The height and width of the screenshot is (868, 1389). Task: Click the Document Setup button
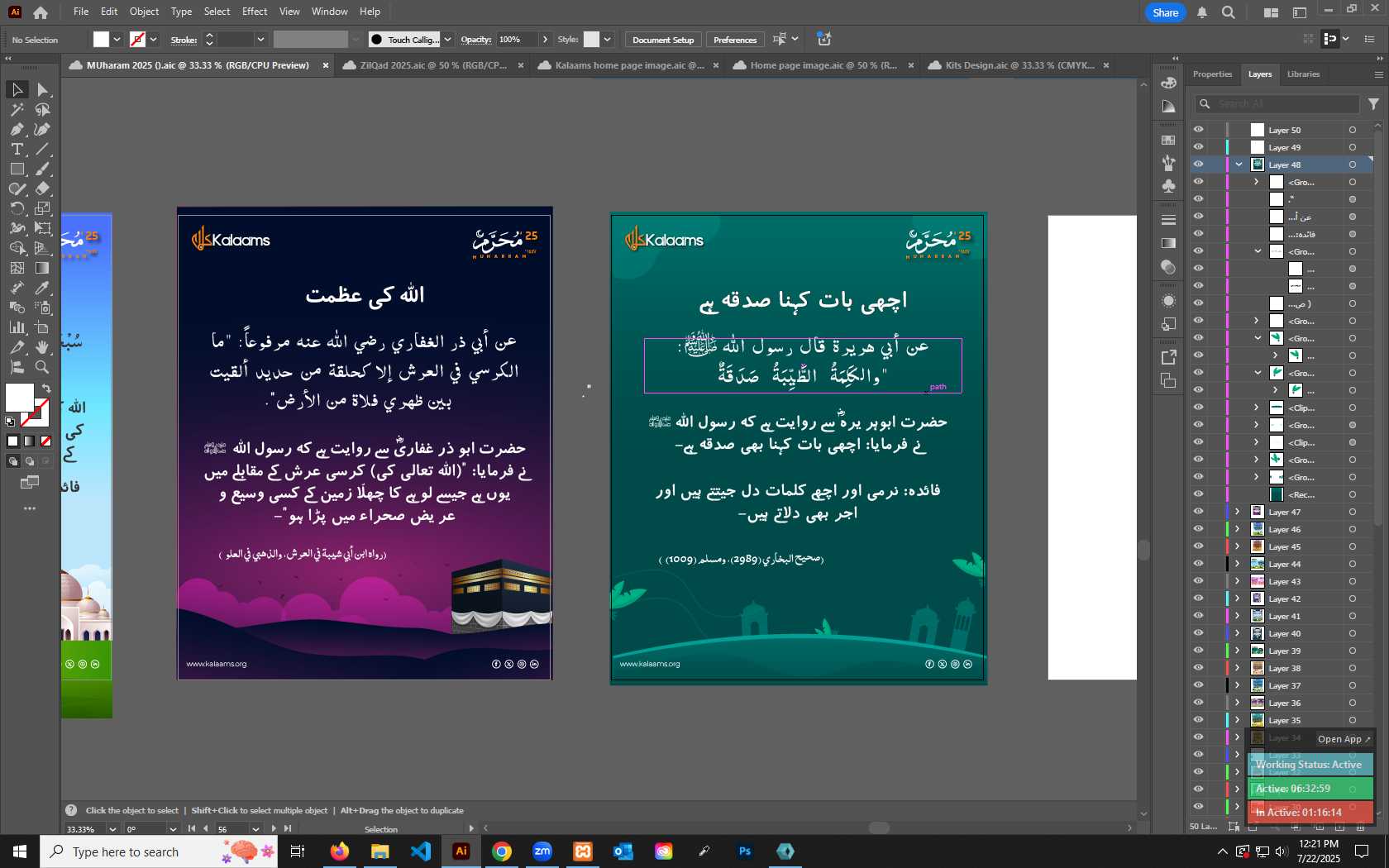[x=663, y=40]
